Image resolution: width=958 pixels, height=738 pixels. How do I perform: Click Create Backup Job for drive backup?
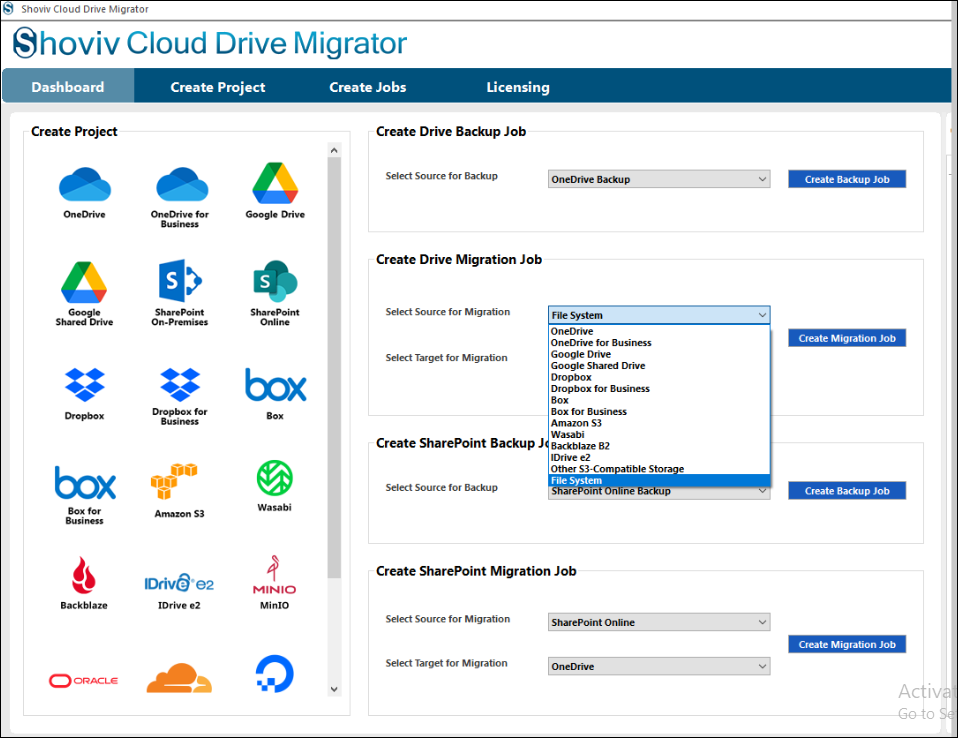[x=847, y=179]
